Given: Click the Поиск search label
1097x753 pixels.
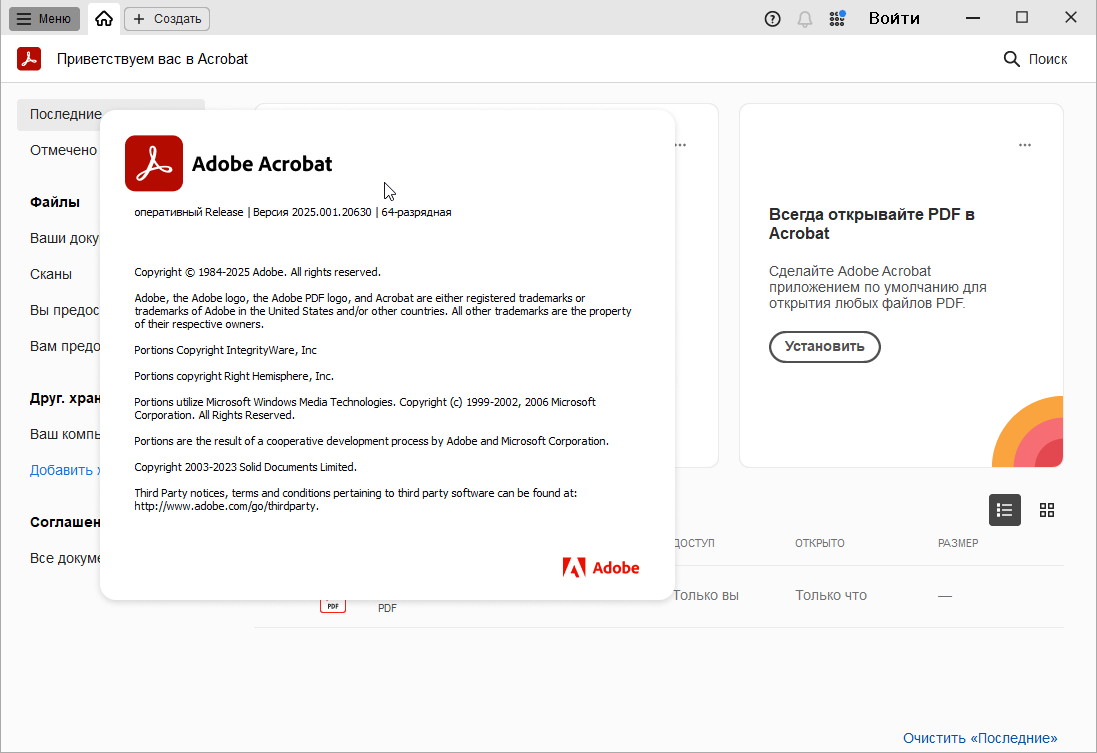Looking at the screenshot, I should tap(1047, 59).
